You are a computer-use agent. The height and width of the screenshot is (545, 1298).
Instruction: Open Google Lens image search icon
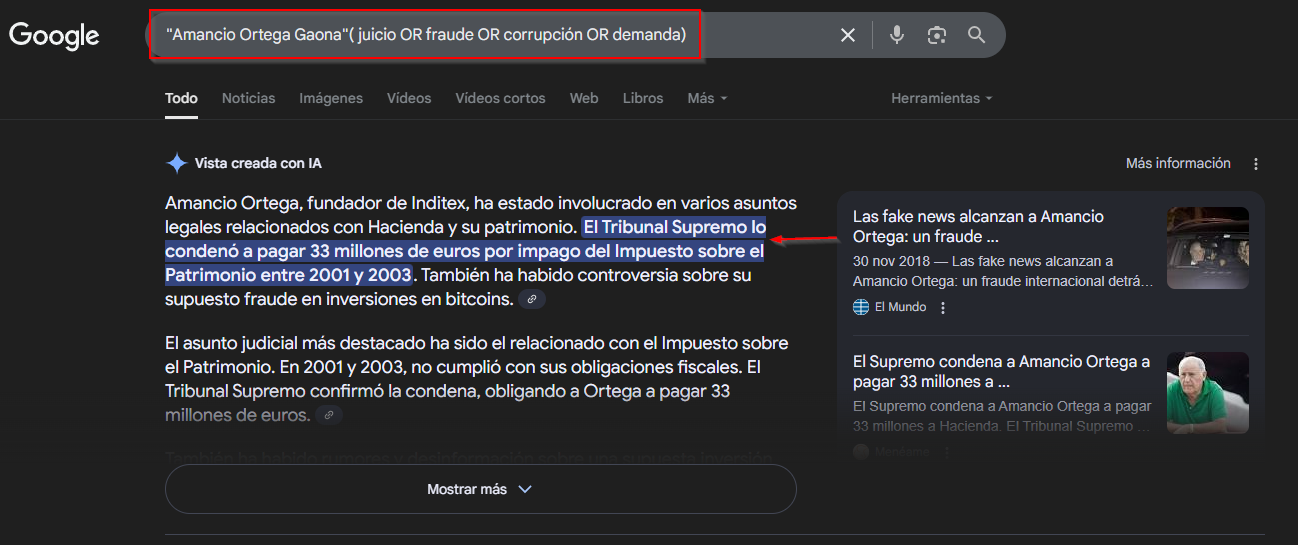point(936,35)
